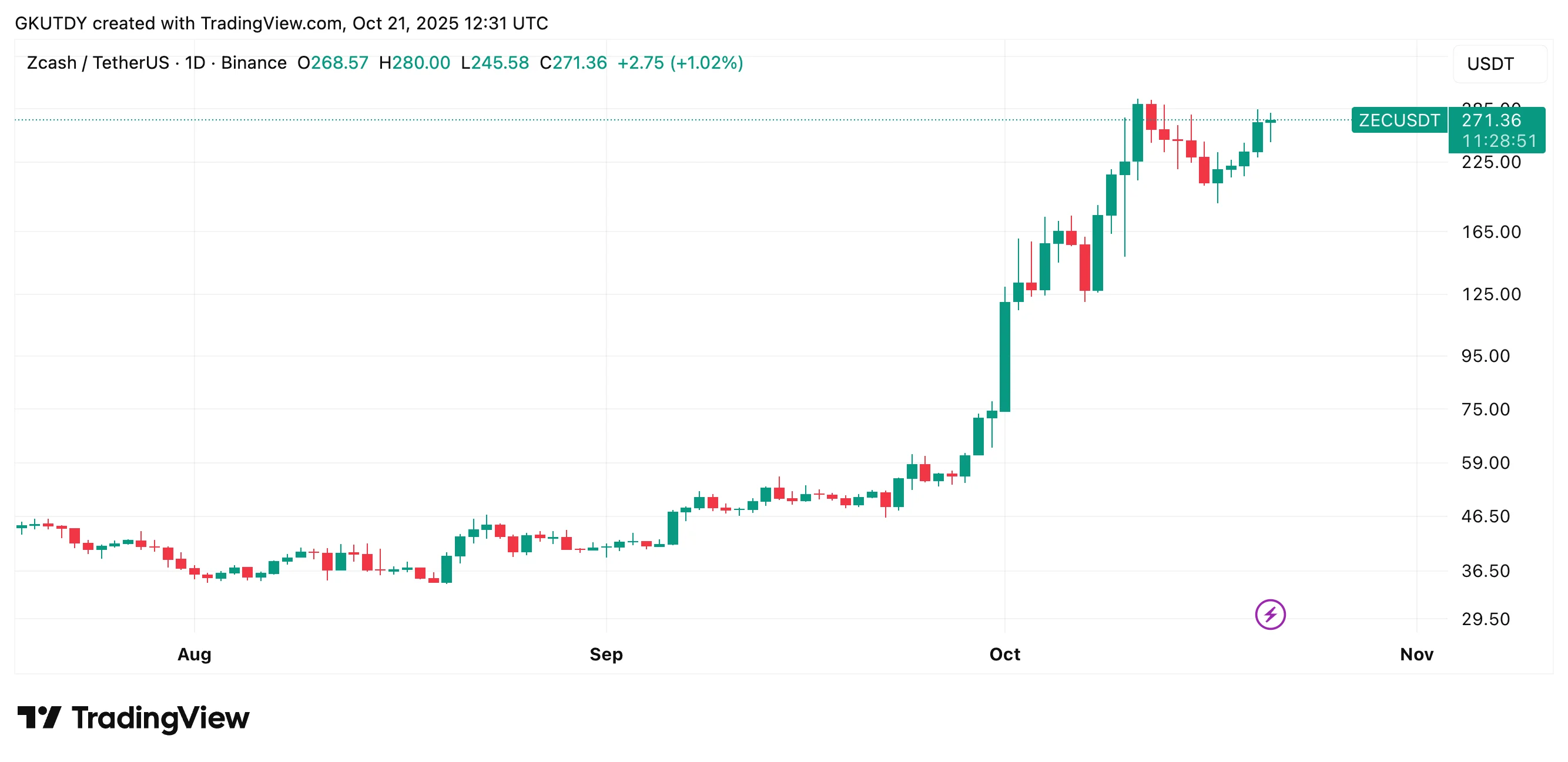Click the 225.00 price axis label
1568x762 pixels.
tap(1490, 163)
